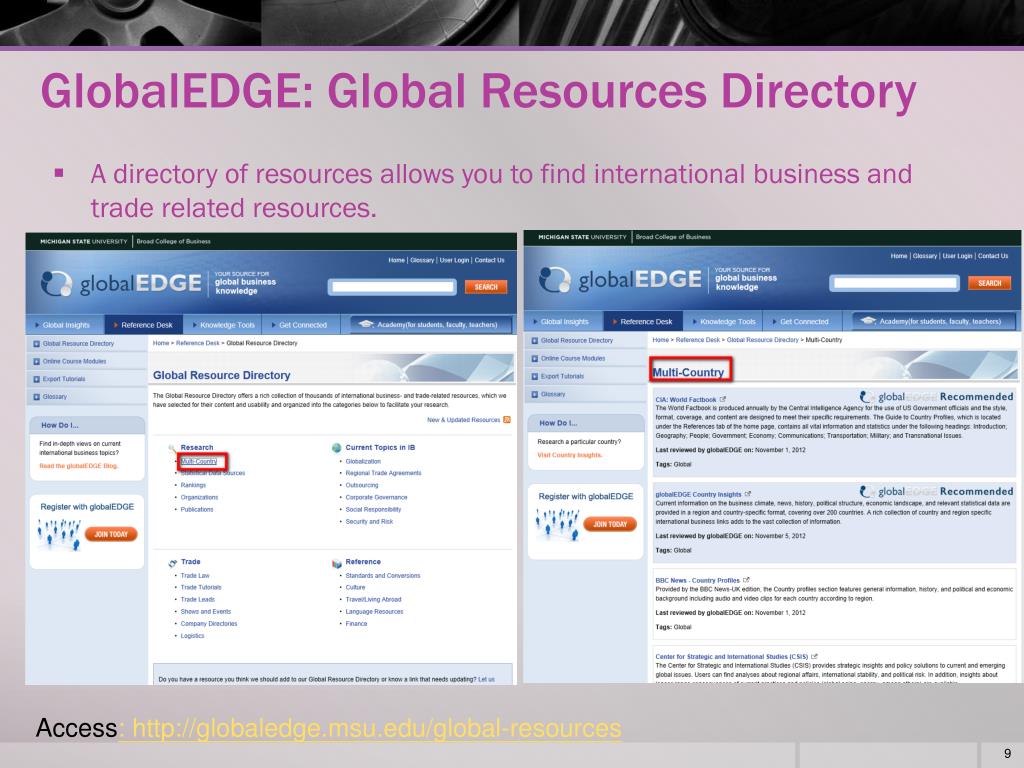The width and height of the screenshot is (1024, 768).
Task: Click the external link icon beside CIA: World Factbook
Action: click(723, 399)
